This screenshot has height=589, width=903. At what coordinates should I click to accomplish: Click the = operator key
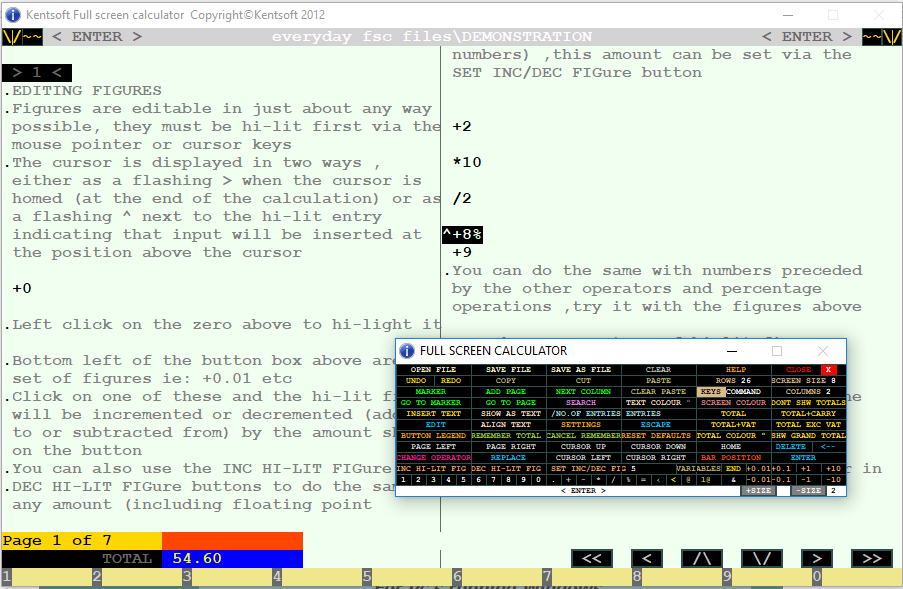coord(644,480)
